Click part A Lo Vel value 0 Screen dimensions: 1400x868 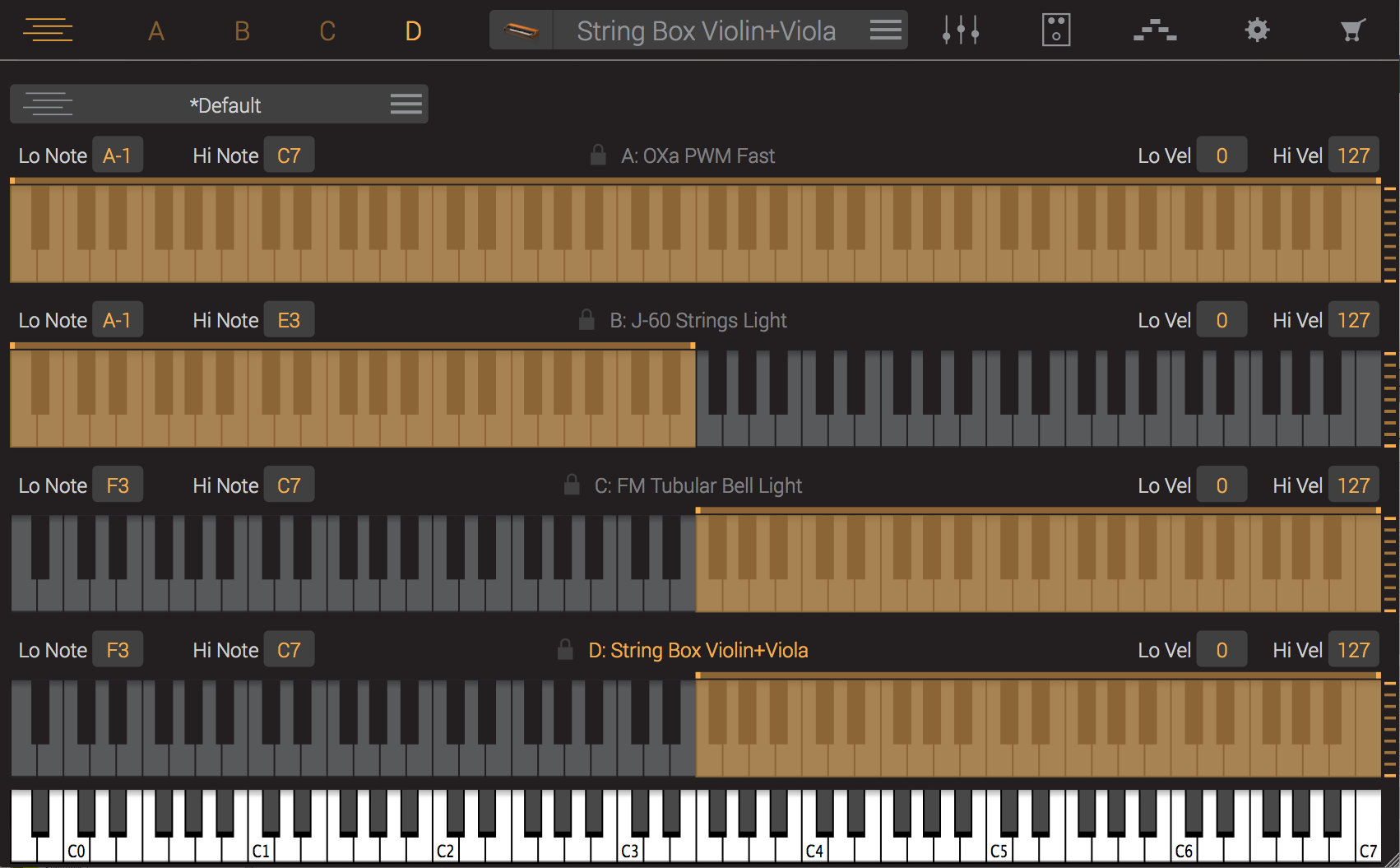(x=1222, y=155)
